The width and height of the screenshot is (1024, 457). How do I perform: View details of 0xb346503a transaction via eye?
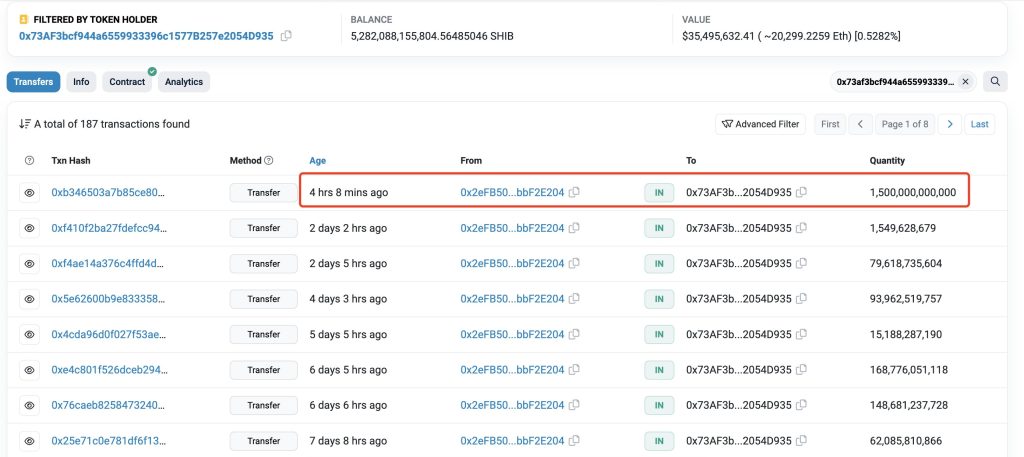[x=29, y=192]
